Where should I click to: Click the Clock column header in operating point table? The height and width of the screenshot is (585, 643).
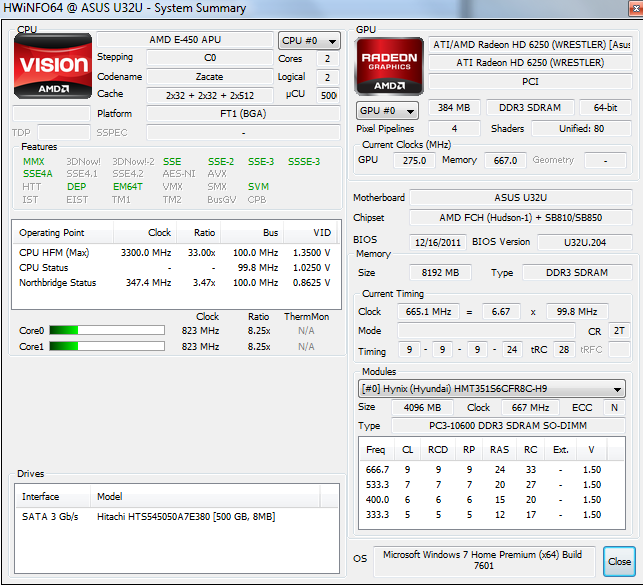click(145, 233)
